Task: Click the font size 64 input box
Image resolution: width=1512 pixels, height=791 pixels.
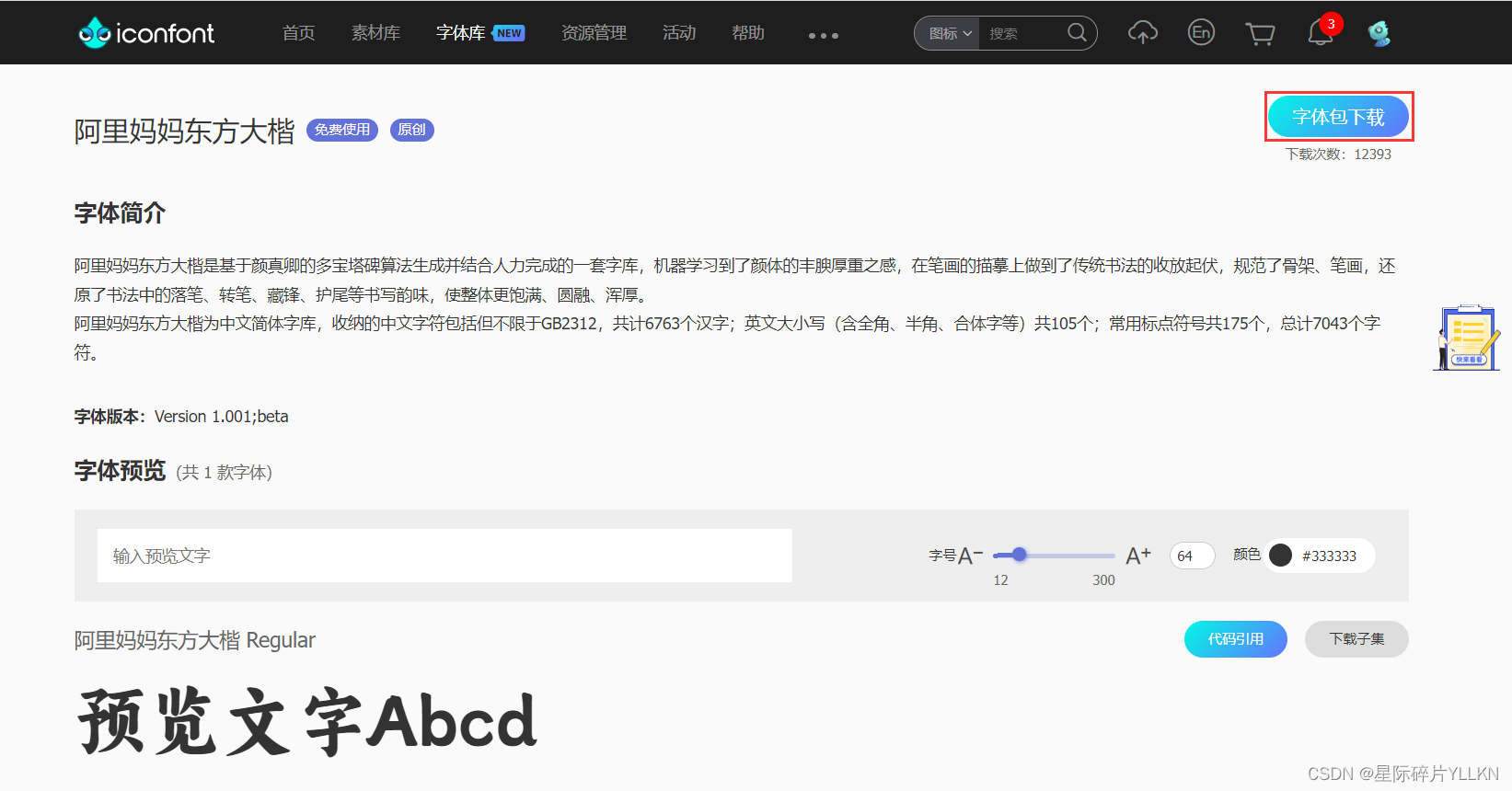Action: [x=1192, y=556]
